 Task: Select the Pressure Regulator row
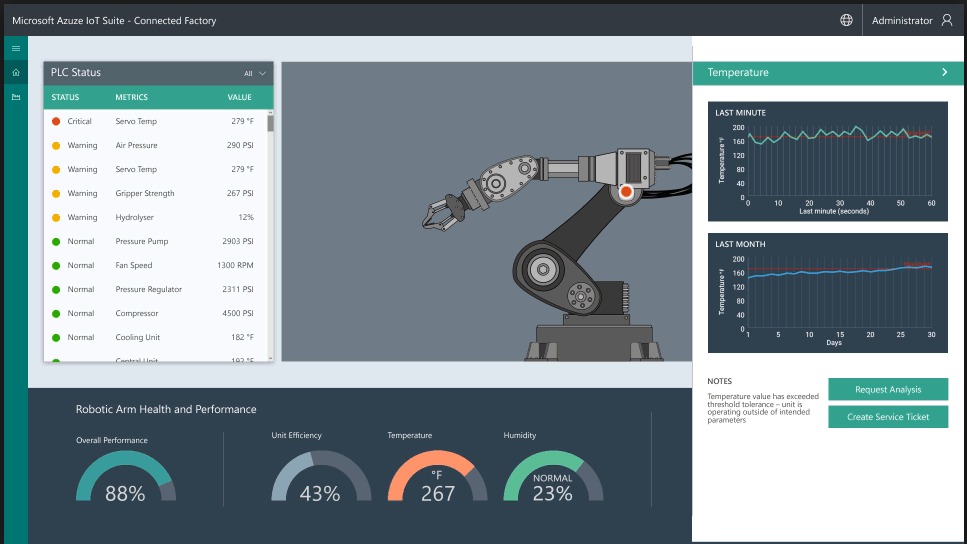click(x=155, y=290)
